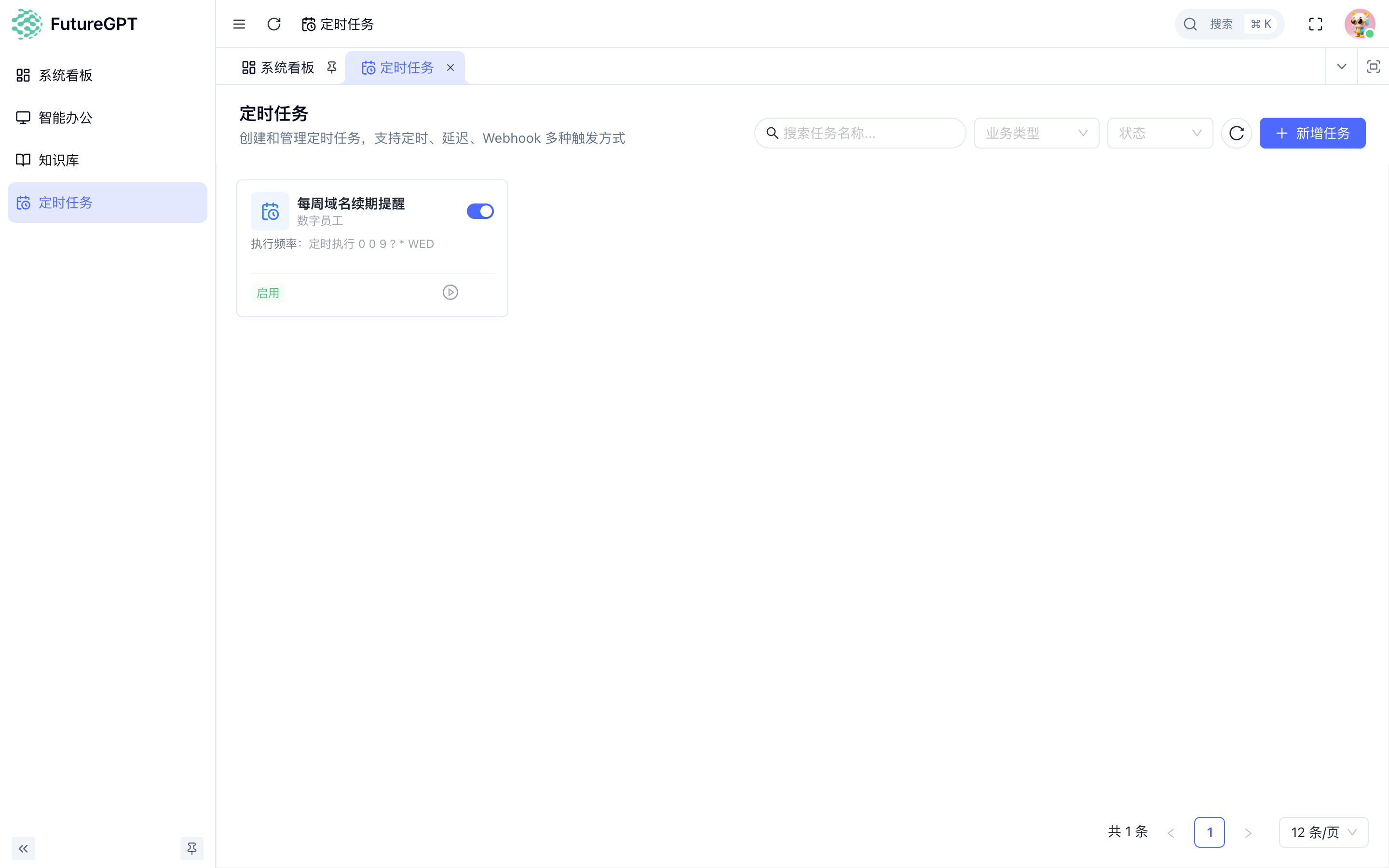The height and width of the screenshot is (868, 1389).
Task: Click the cron text 0 0 9 ? * WED
Action: 396,244
